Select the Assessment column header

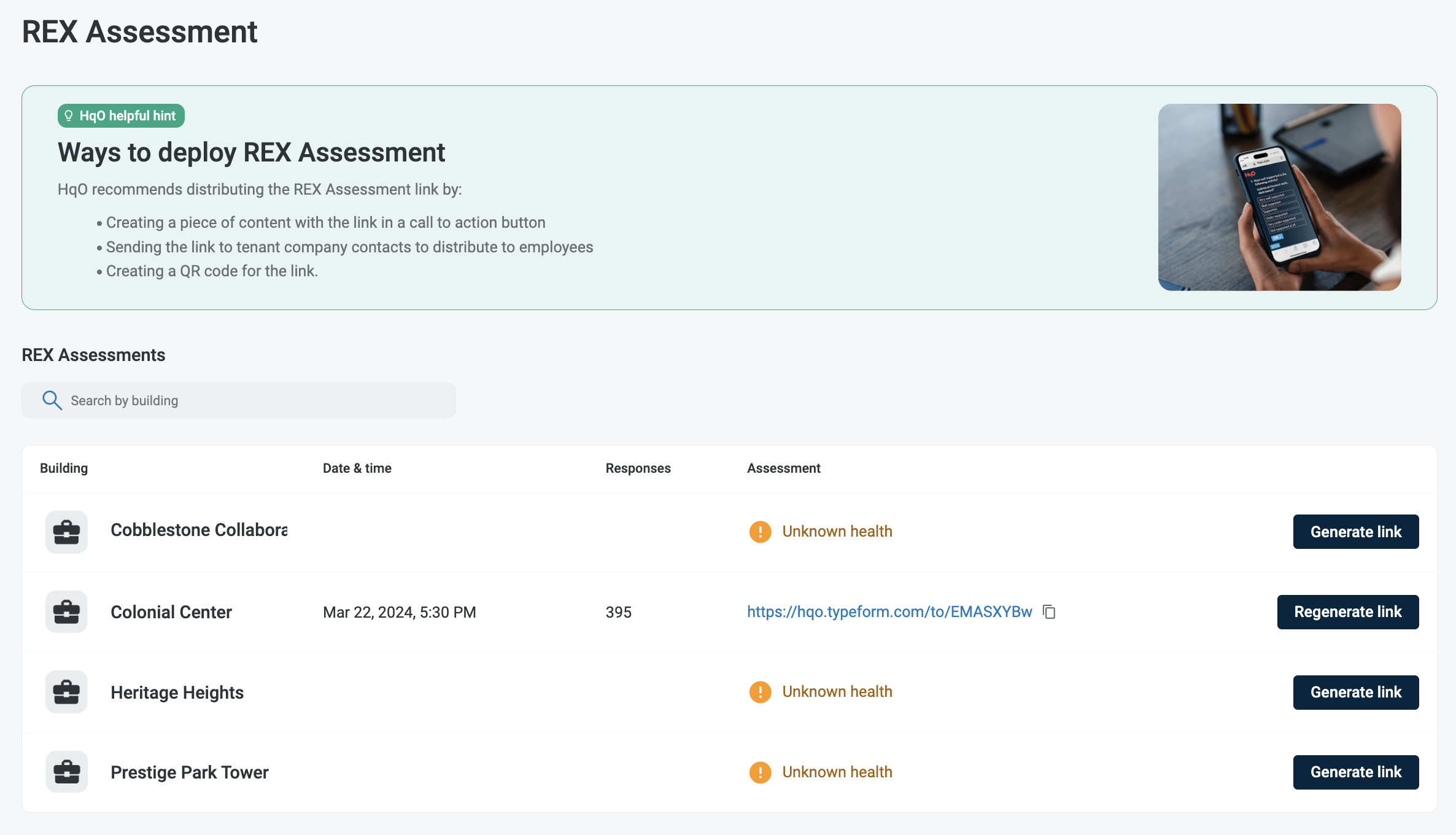784,468
